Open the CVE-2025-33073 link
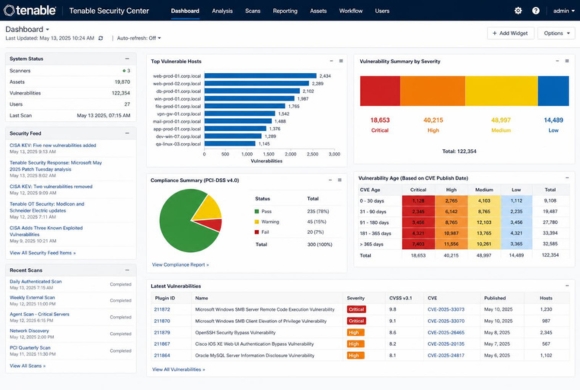The height and width of the screenshot is (390, 580). (x=446, y=309)
